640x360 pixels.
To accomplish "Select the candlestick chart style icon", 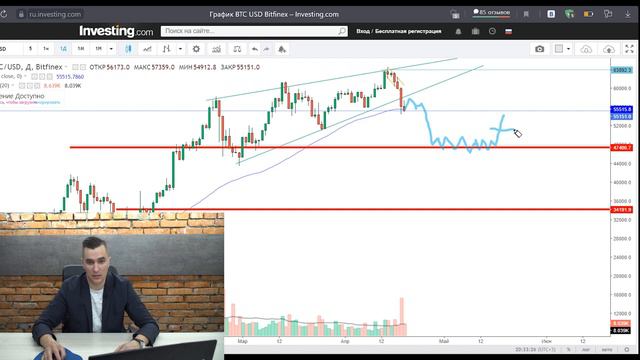I will 128,49.
